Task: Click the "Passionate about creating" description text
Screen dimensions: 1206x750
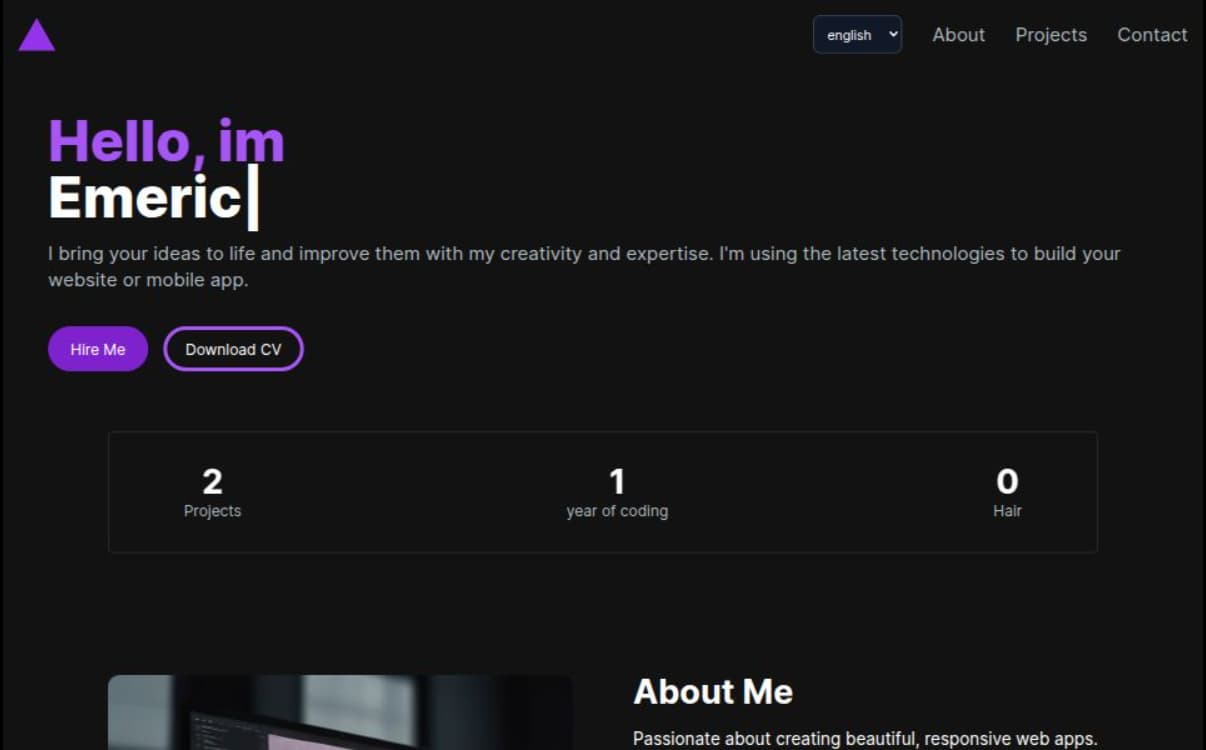Action: pos(864,739)
